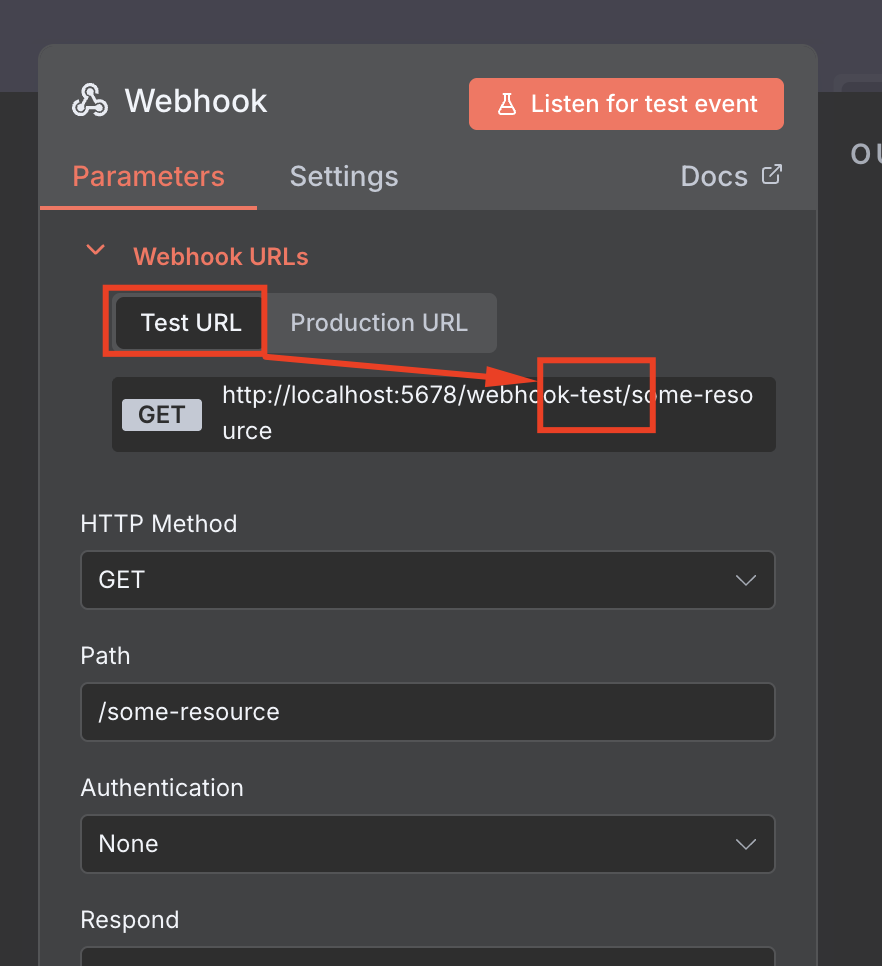Copy the webhook test URL text

click(487, 413)
